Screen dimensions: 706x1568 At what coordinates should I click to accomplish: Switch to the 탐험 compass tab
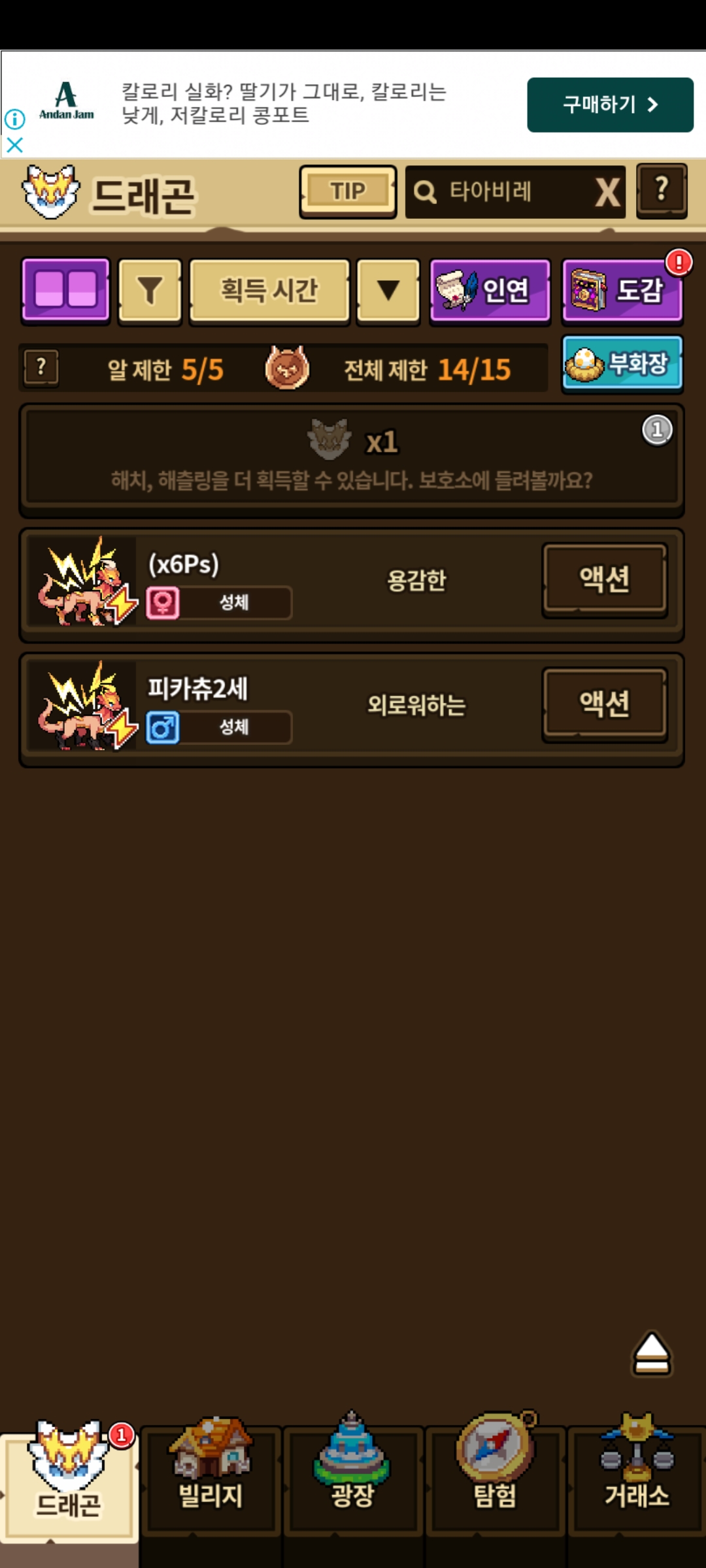(x=496, y=1478)
